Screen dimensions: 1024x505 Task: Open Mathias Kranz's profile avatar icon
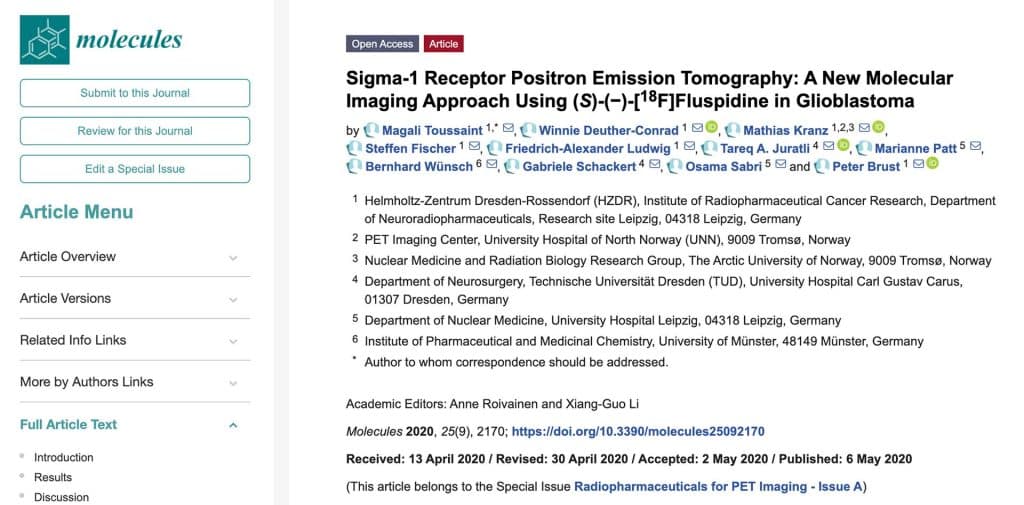pyautogui.click(x=733, y=130)
